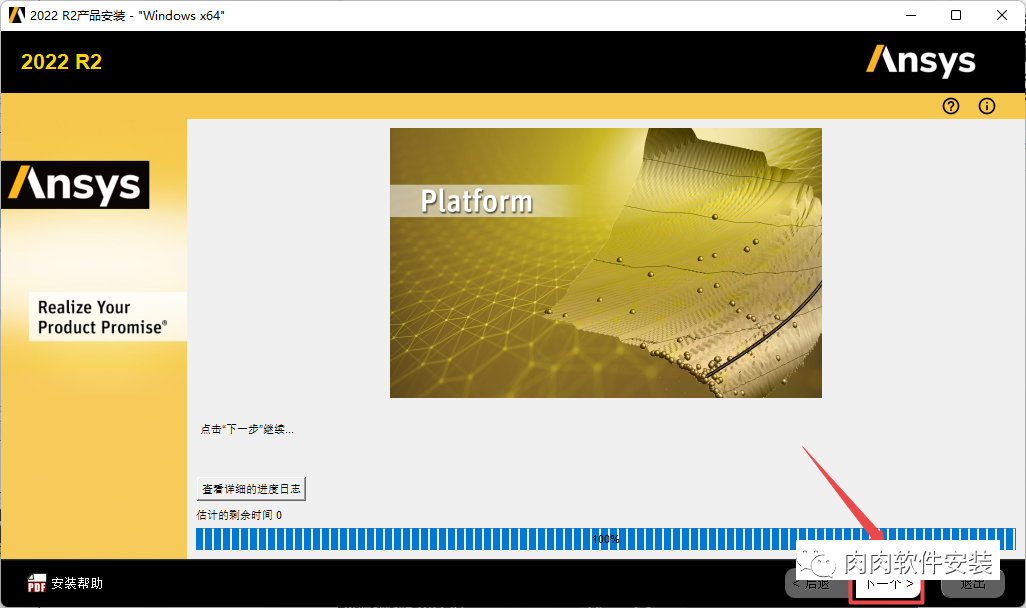The image size is (1026, 608).
Task: Click the Ansys title bar app icon
Action: tap(16, 15)
